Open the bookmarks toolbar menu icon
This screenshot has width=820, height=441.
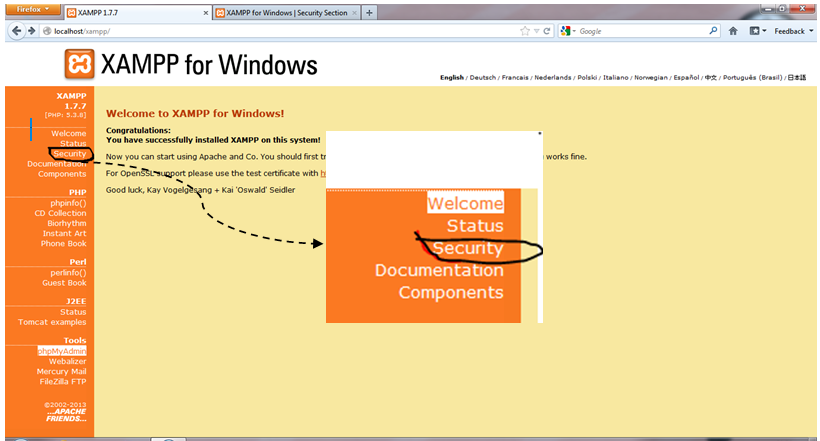[758, 31]
